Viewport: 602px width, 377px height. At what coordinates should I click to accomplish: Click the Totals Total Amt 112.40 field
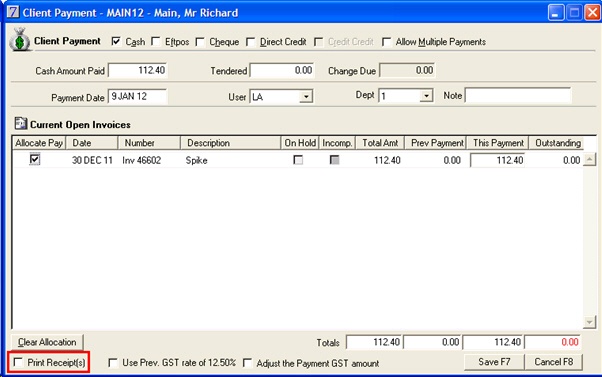(374, 342)
